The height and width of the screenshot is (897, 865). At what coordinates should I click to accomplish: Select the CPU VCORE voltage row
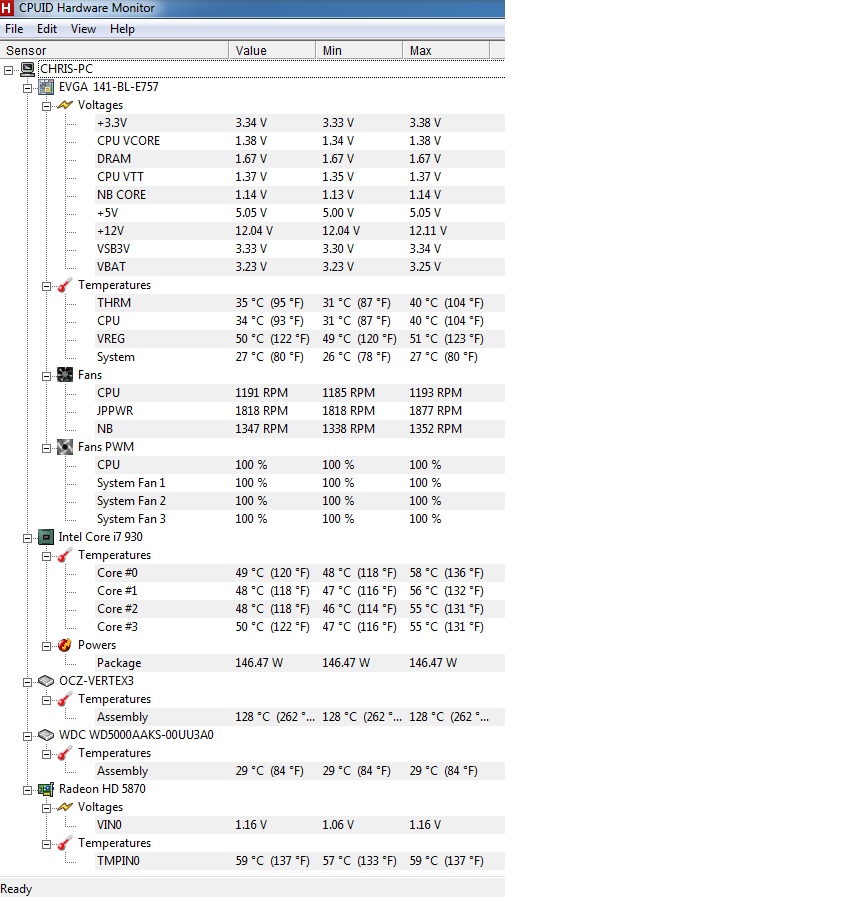coord(300,141)
